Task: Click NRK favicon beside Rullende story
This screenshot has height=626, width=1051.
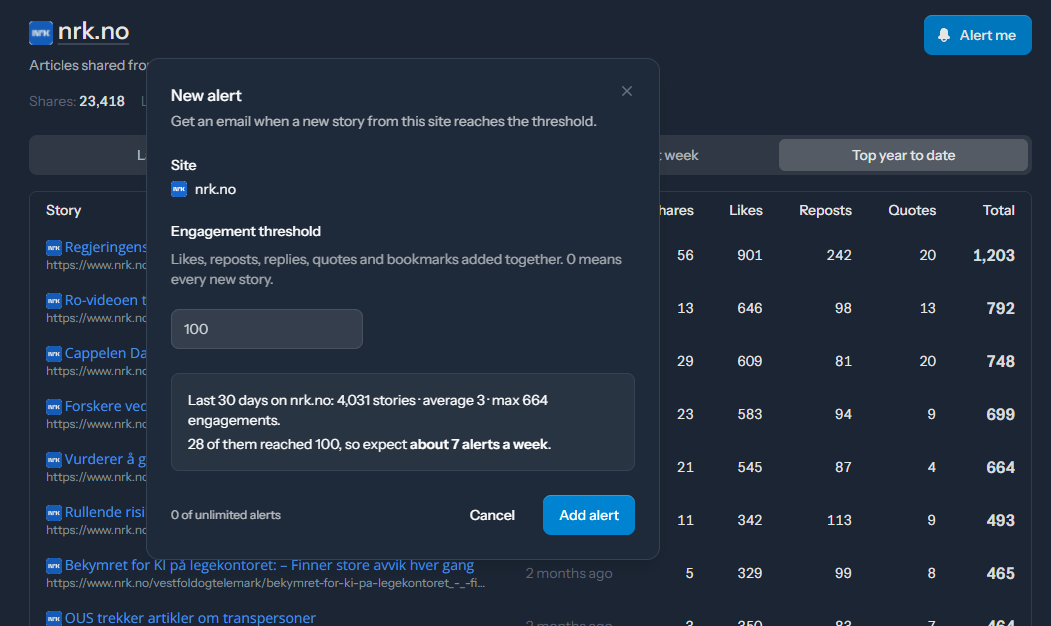Action: (x=54, y=512)
